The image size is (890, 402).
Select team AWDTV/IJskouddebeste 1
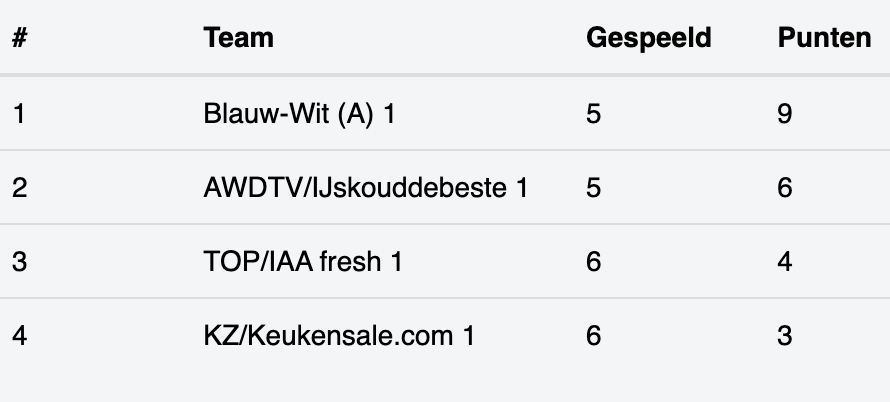(366, 187)
